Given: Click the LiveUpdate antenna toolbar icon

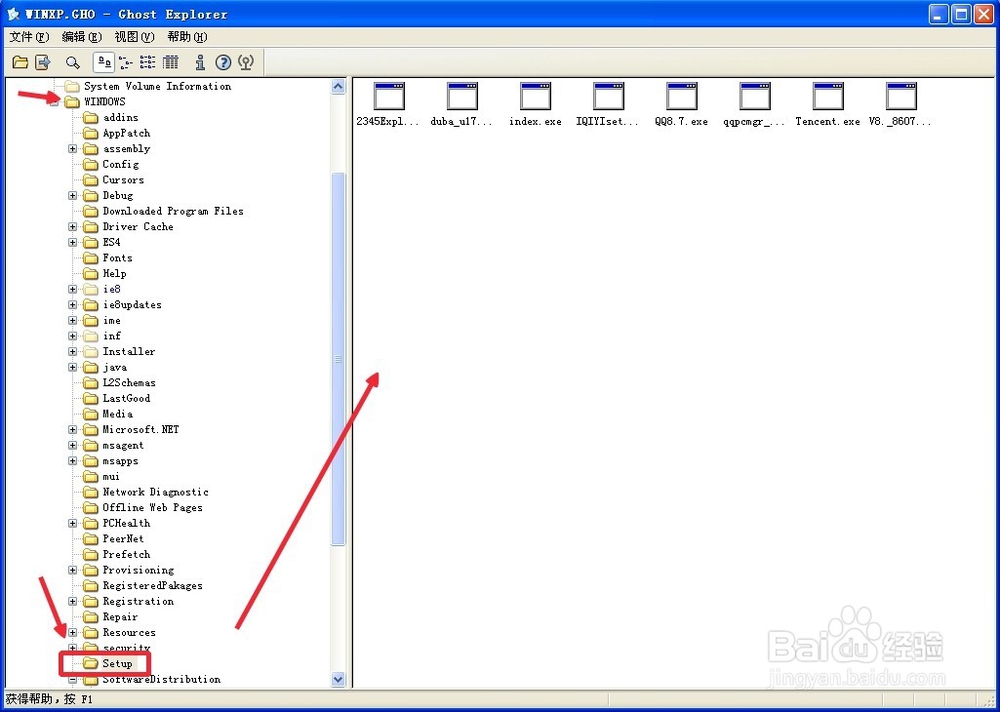Looking at the screenshot, I should (246, 62).
